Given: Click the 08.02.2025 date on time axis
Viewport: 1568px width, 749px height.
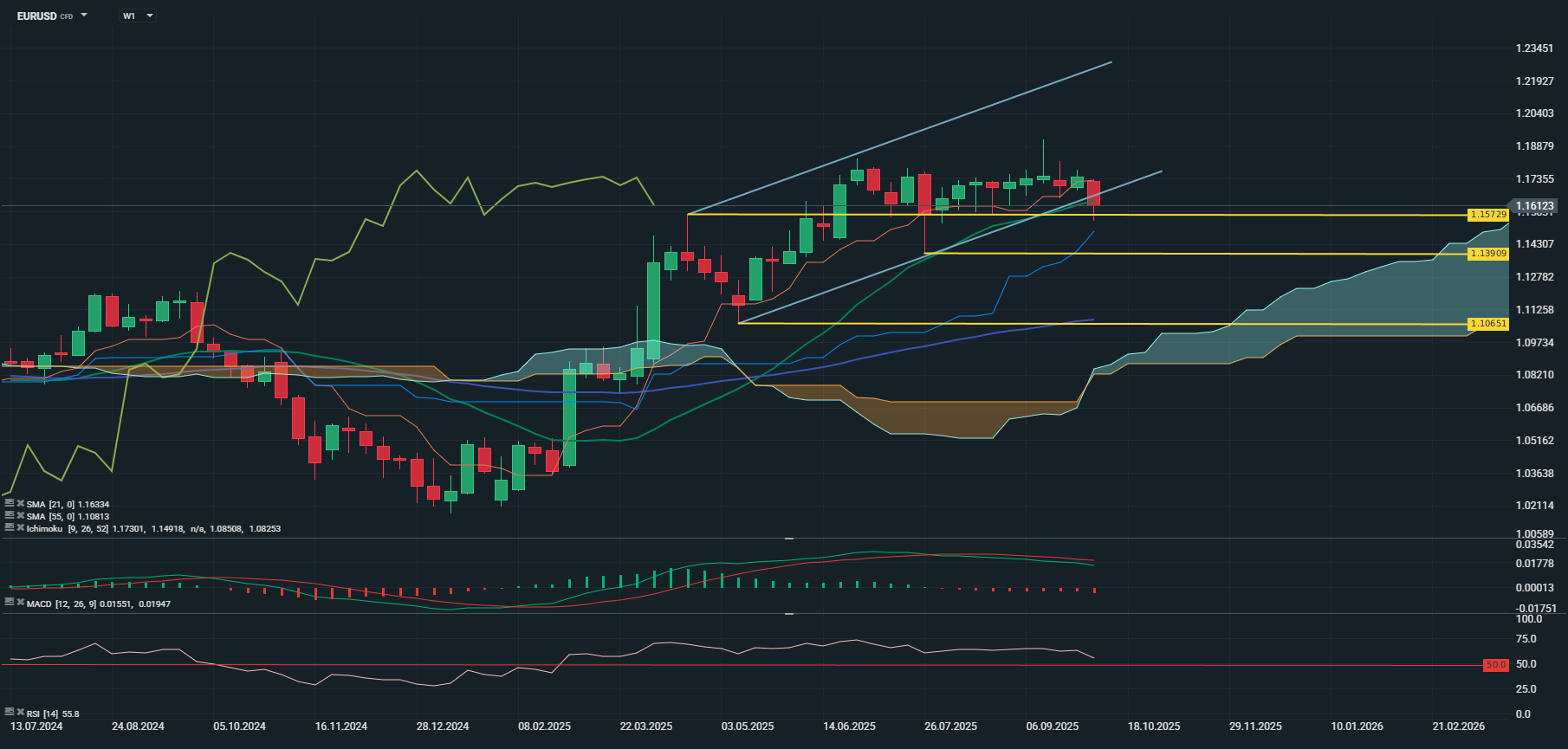Looking at the screenshot, I should pos(544,726).
